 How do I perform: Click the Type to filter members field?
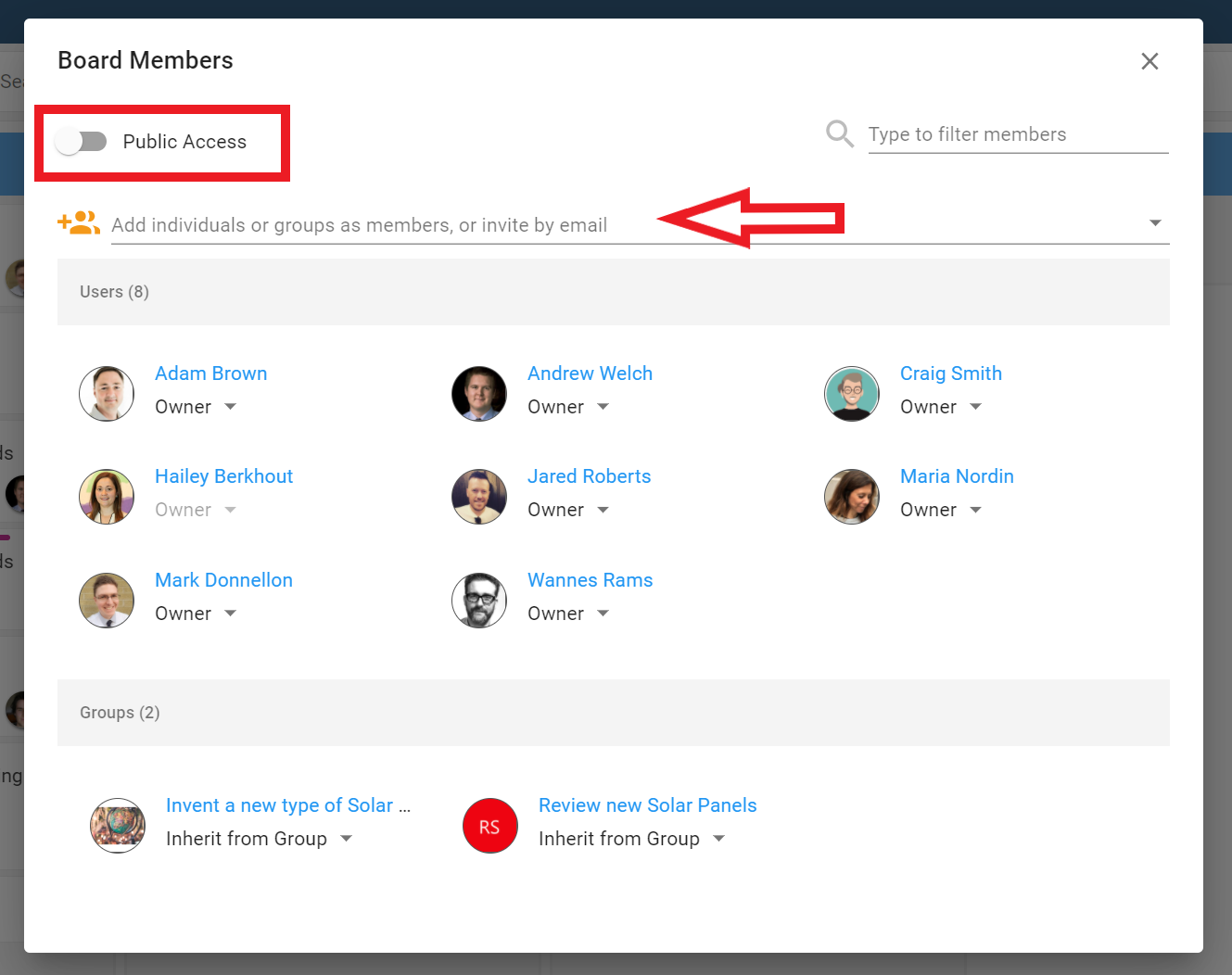[x=1018, y=134]
